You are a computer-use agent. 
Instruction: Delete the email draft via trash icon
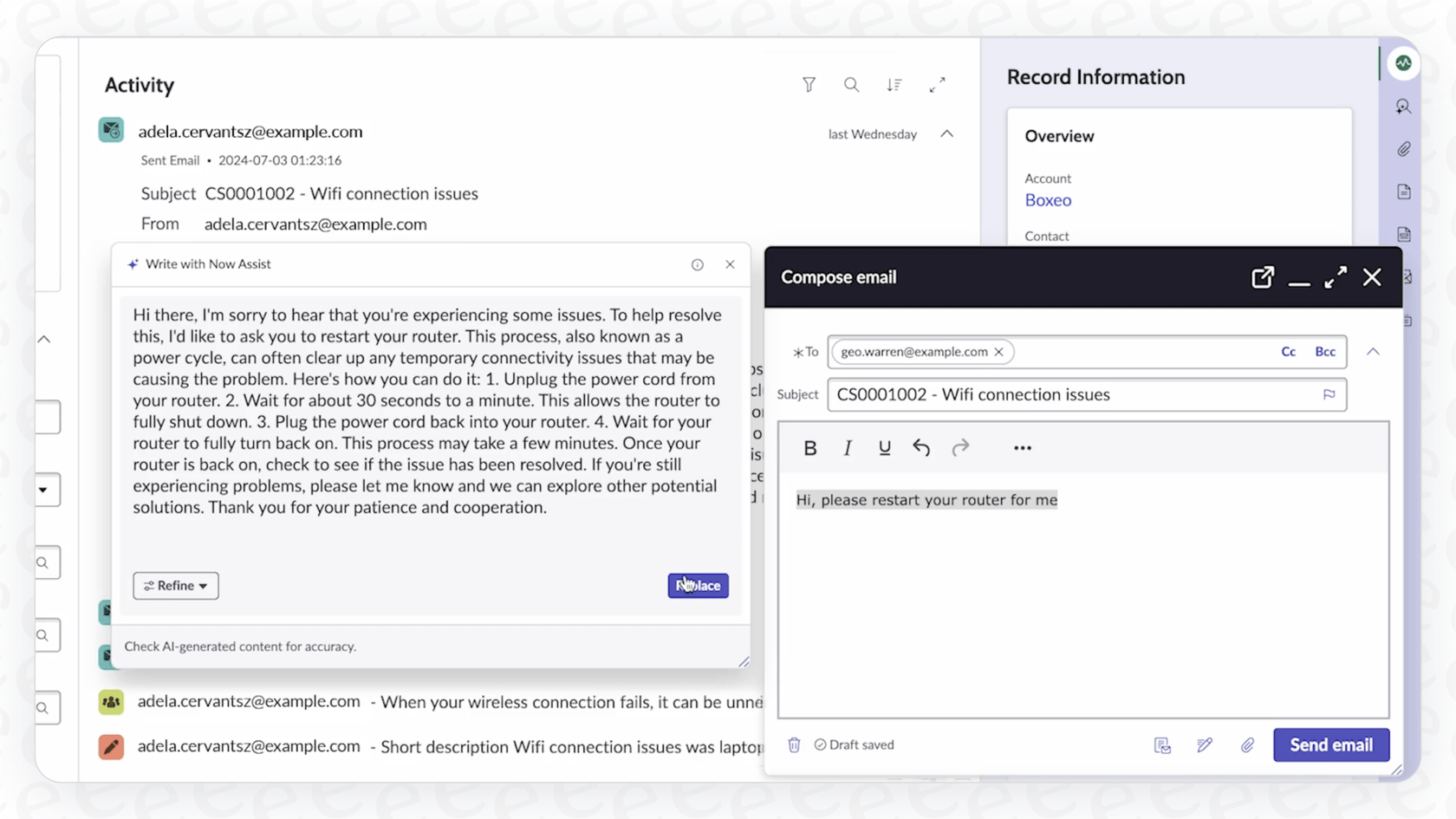(x=794, y=744)
